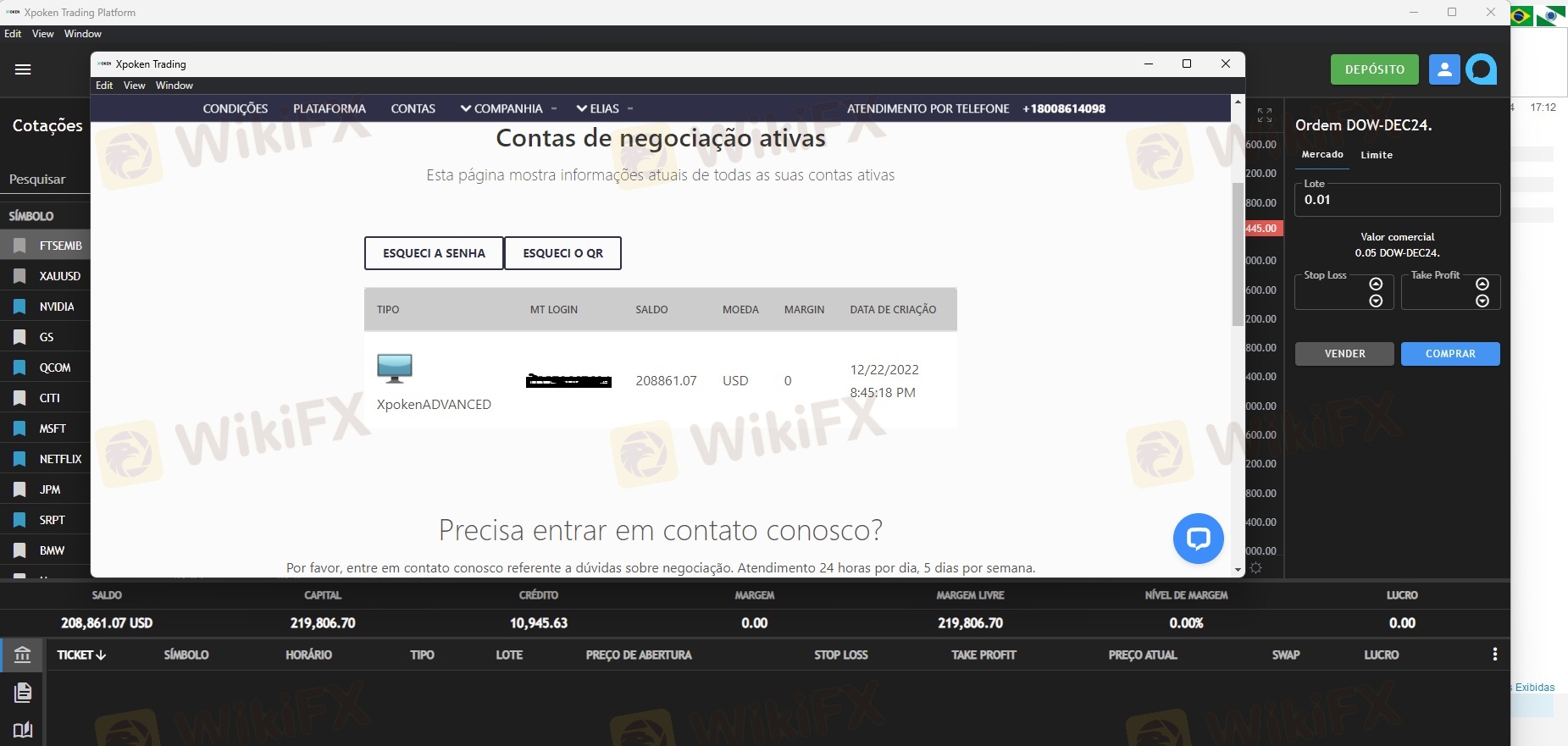Viewport: 1568px width, 746px height.
Task: Increase the Stop Loss value
Action: pos(1376,284)
